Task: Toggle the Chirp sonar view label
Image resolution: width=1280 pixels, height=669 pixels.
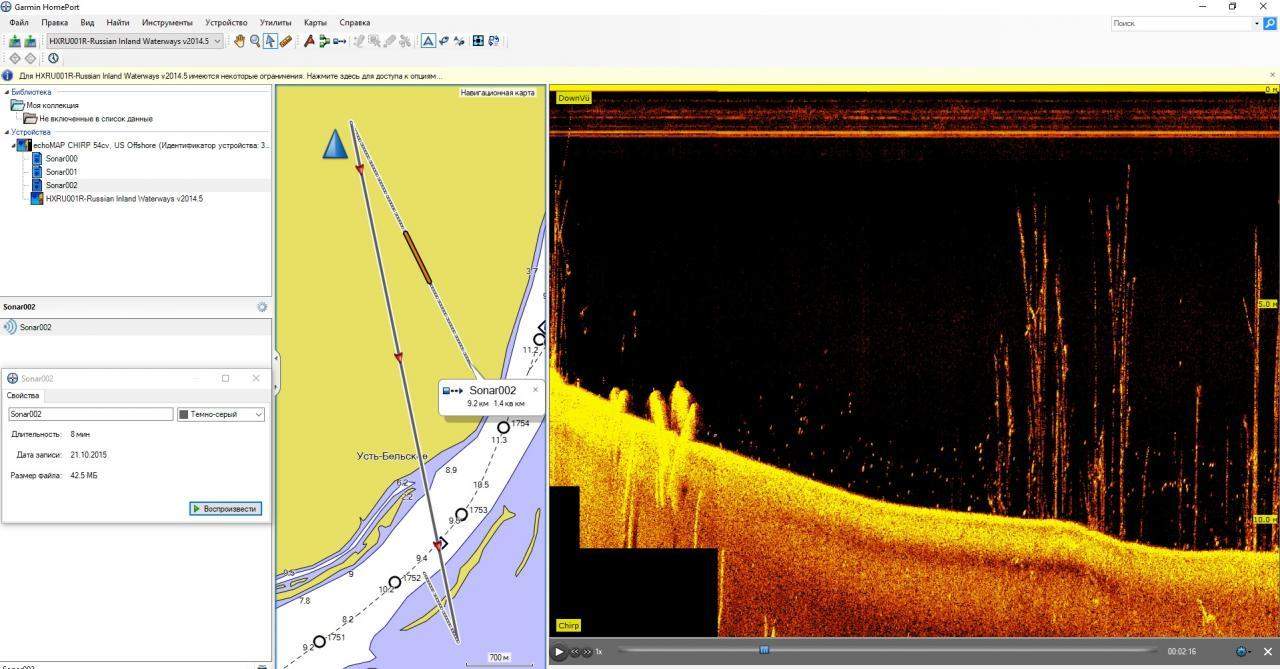Action: (x=568, y=626)
